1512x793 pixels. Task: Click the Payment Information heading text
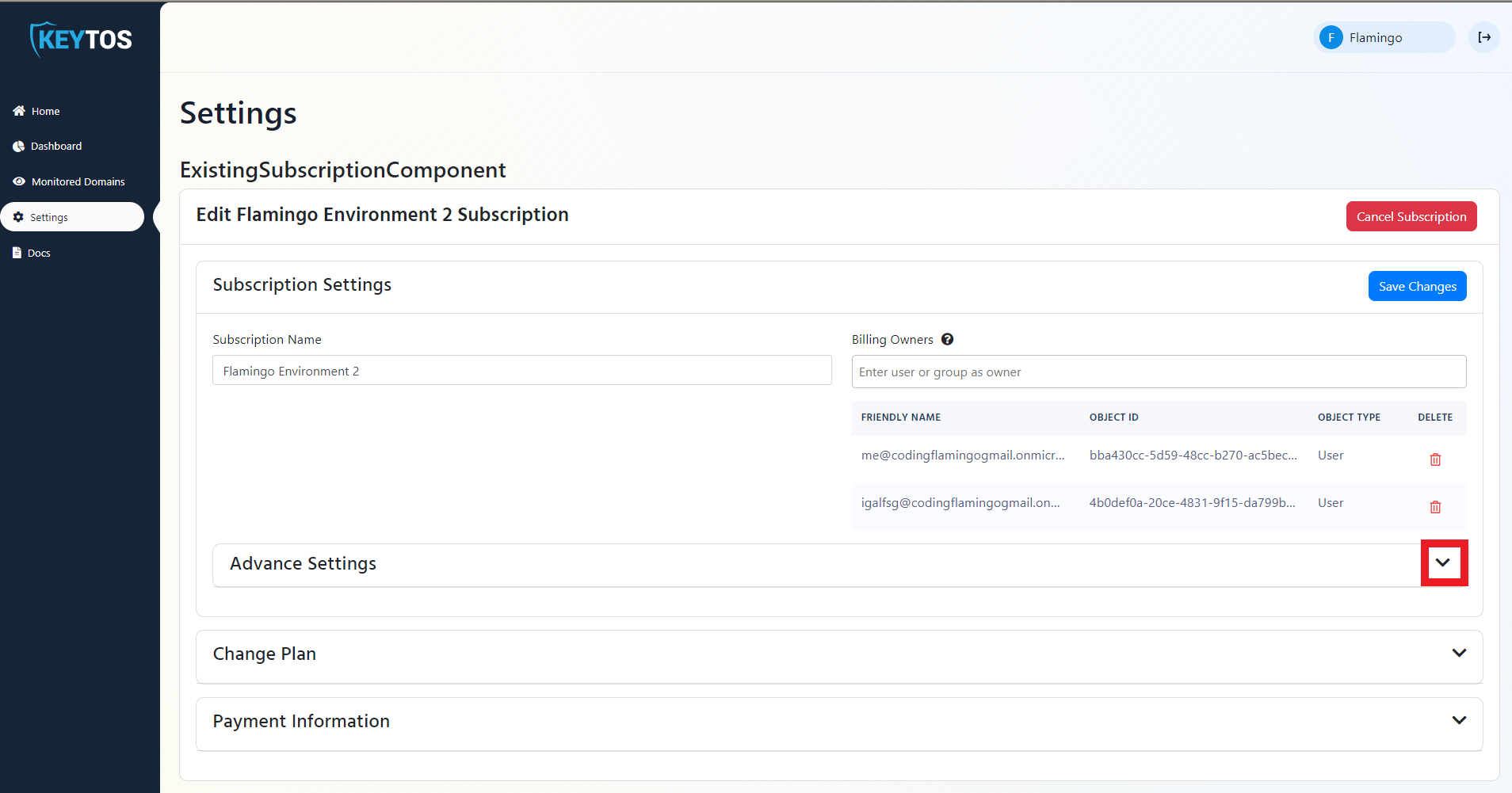(x=301, y=721)
